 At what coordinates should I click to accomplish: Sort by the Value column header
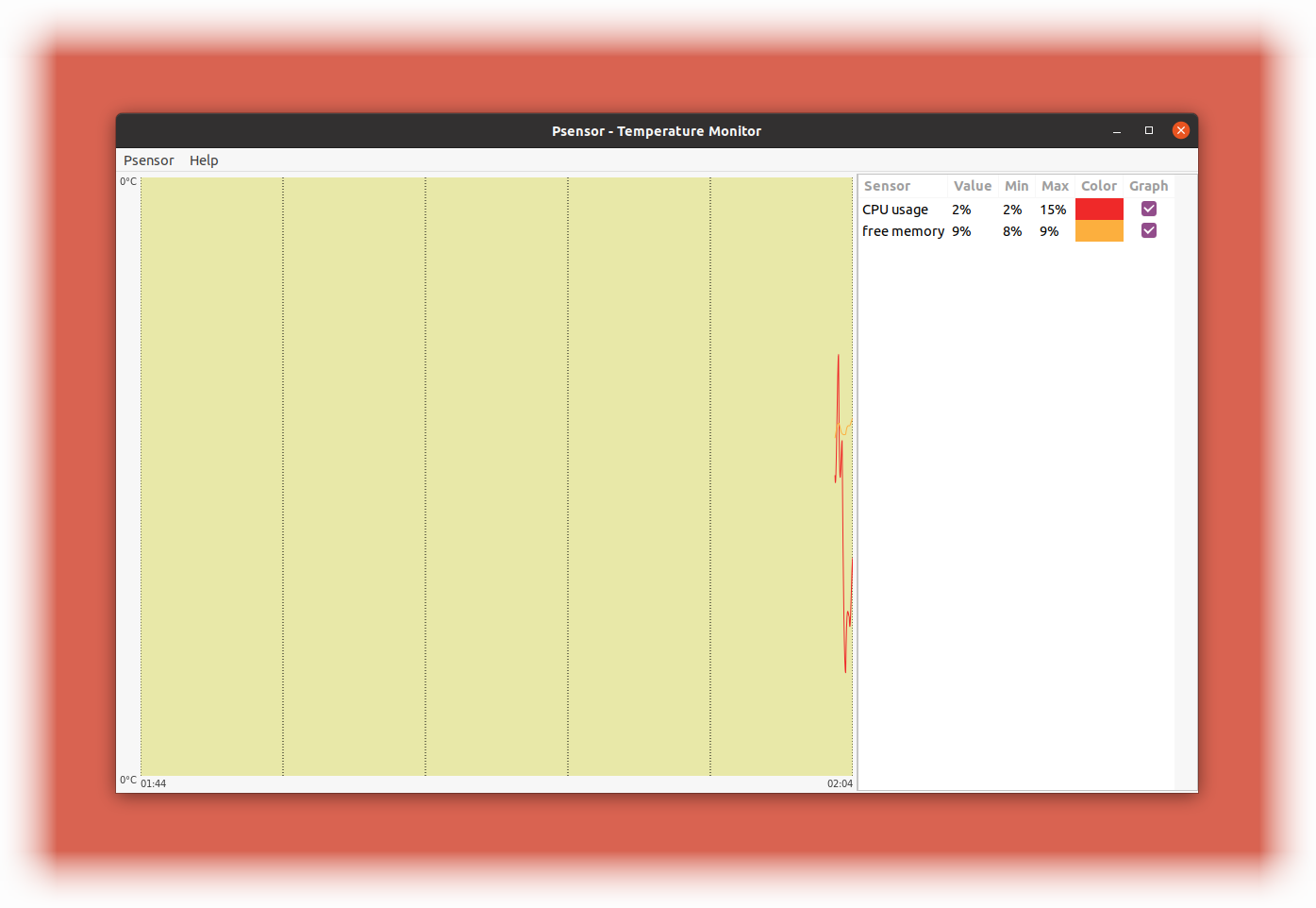[973, 186]
